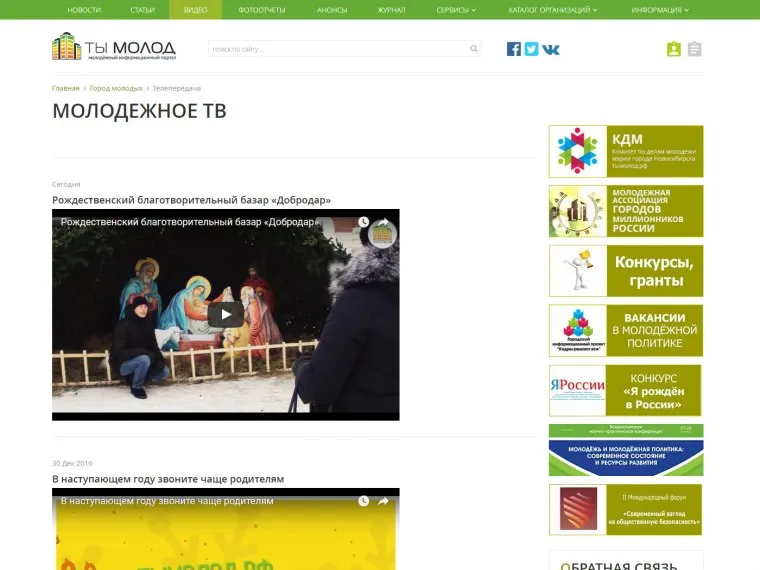Image resolution: width=760 pixels, height=570 pixels.
Task: Click share arrow on Добродар video
Action: [x=383, y=222]
